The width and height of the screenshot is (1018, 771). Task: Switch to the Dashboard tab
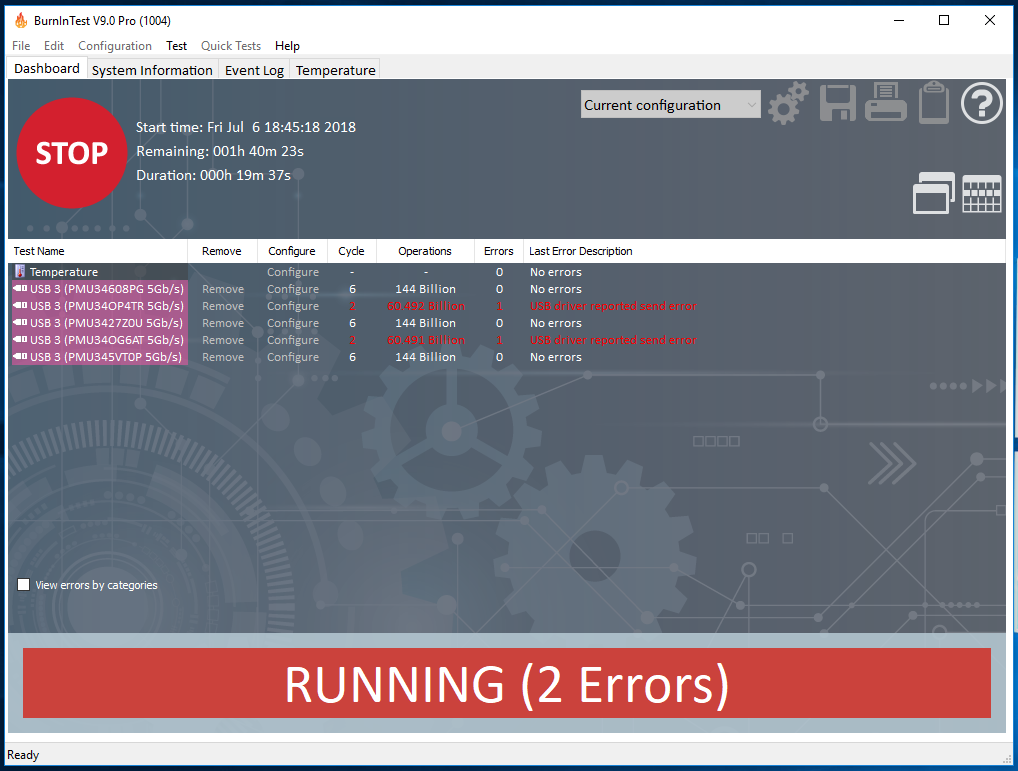47,68
